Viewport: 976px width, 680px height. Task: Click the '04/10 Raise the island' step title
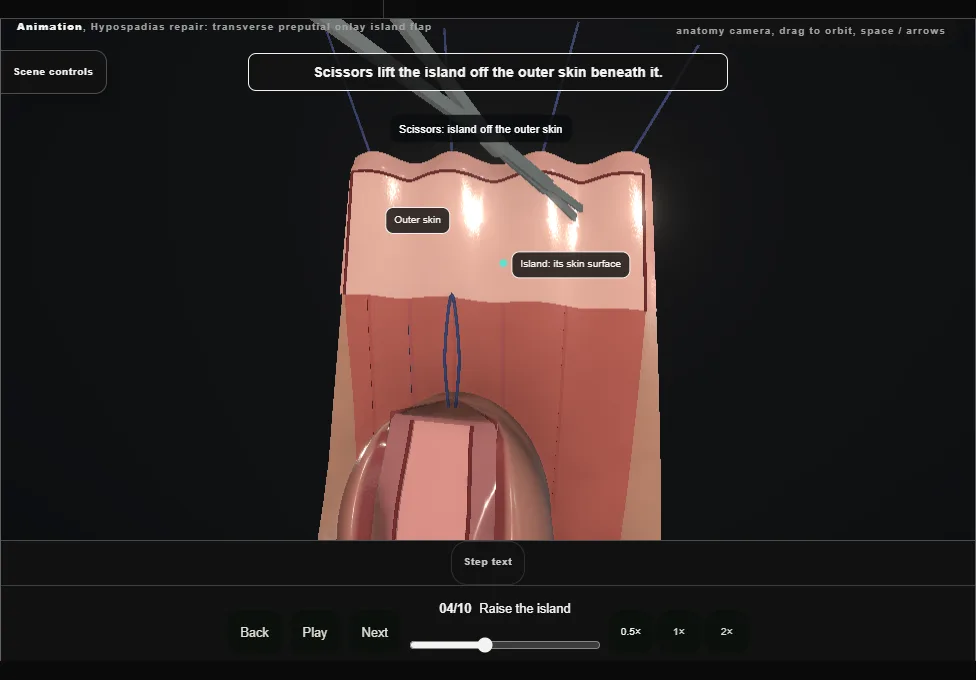505,608
